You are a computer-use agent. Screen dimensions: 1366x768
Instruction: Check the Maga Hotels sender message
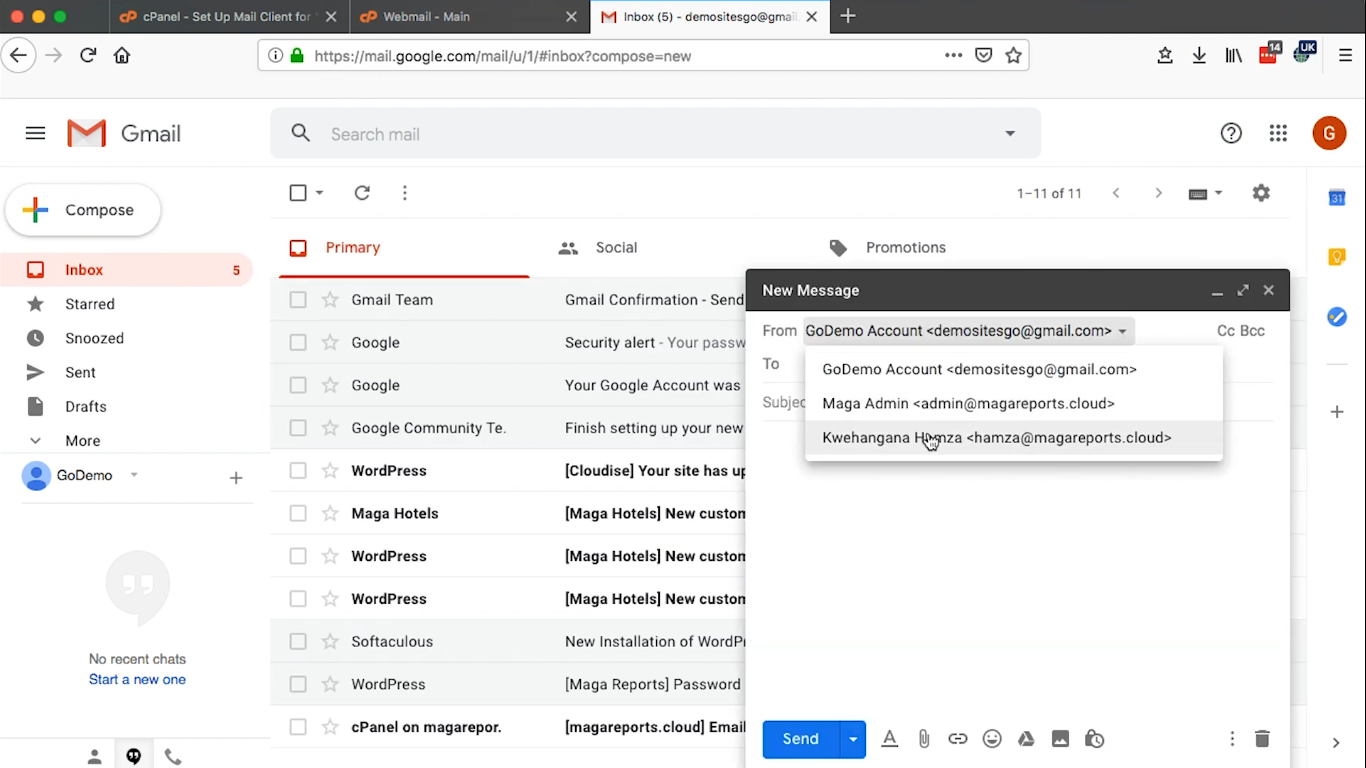pyautogui.click(x=298, y=514)
